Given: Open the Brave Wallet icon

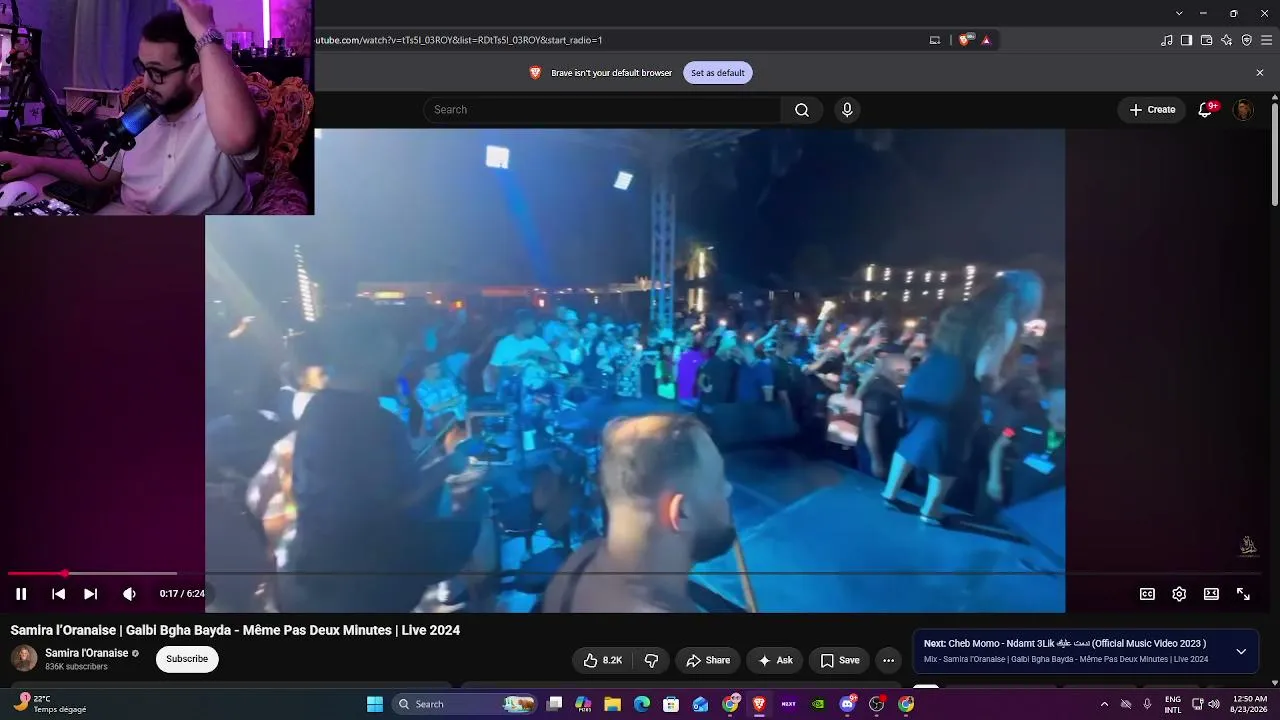Looking at the screenshot, I should point(1206,40).
